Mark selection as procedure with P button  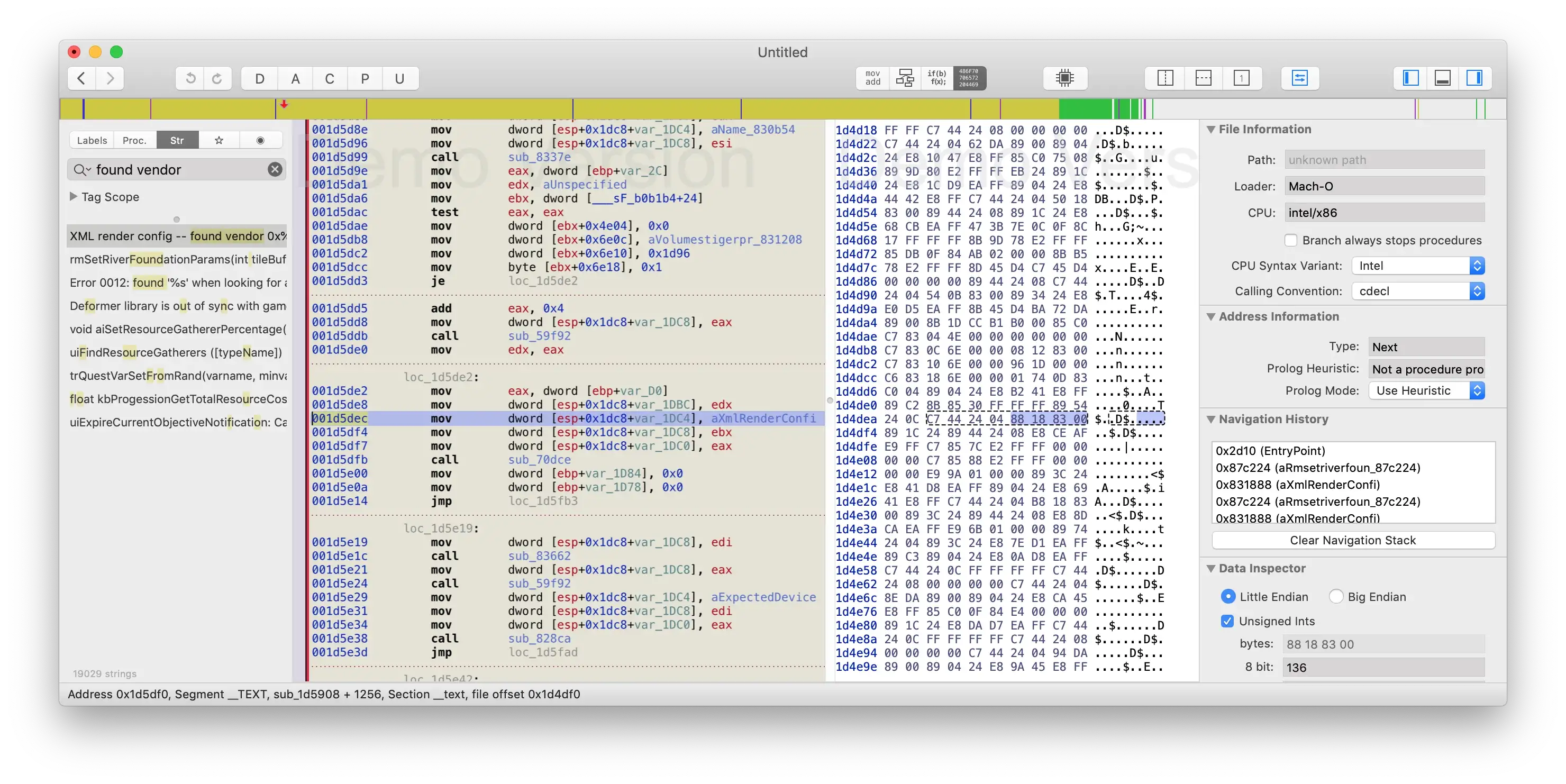tap(365, 78)
